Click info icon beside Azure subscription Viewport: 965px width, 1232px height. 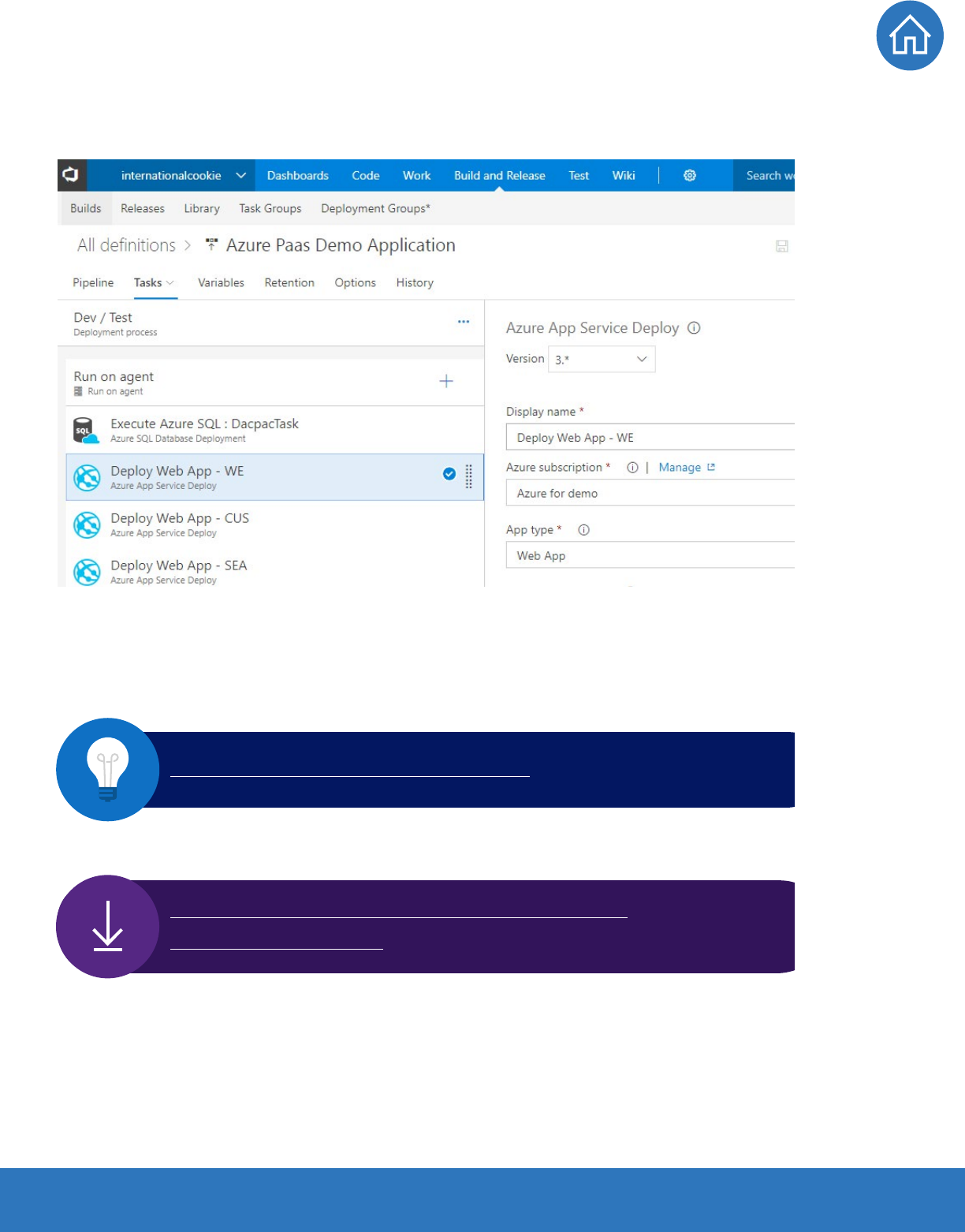click(x=632, y=468)
